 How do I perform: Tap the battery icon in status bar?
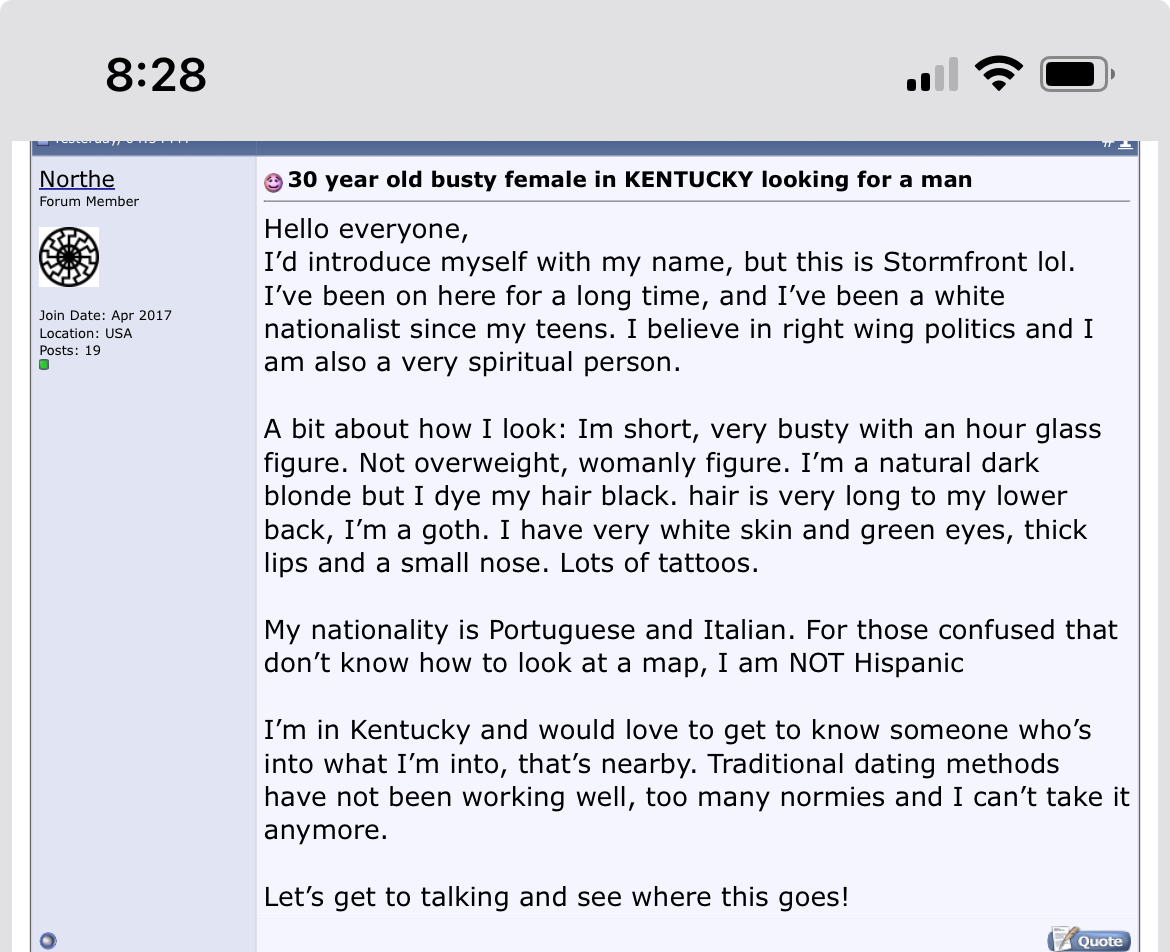tap(1076, 74)
